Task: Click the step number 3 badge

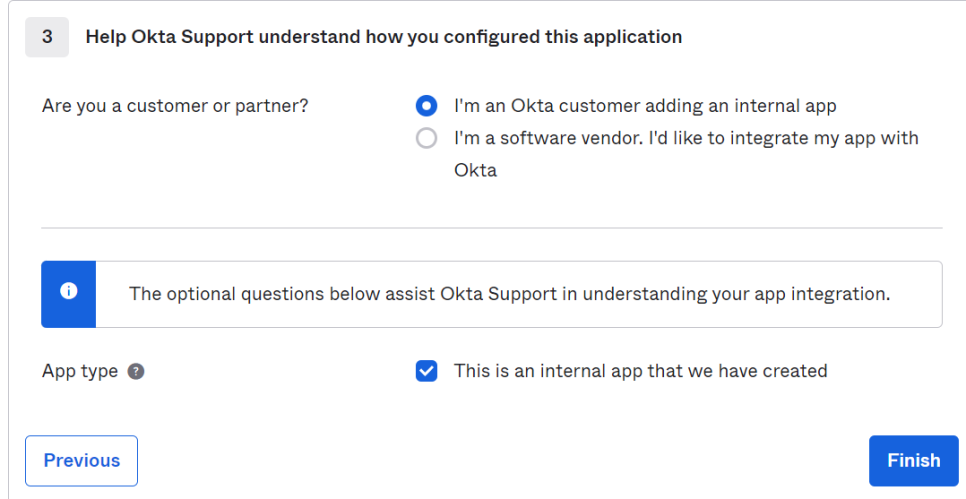Action: tap(47, 37)
